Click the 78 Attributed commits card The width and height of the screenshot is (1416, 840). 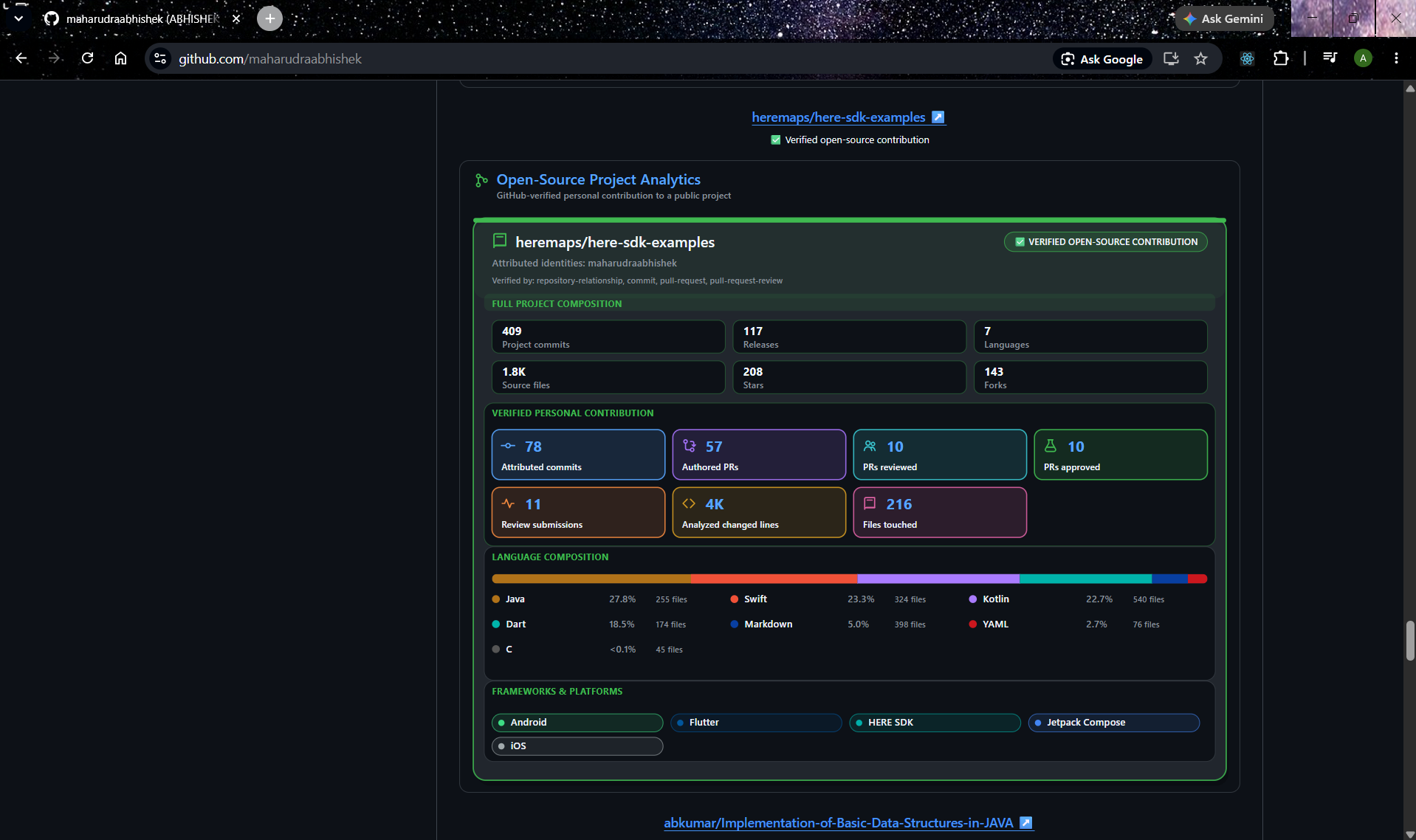(x=578, y=455)
